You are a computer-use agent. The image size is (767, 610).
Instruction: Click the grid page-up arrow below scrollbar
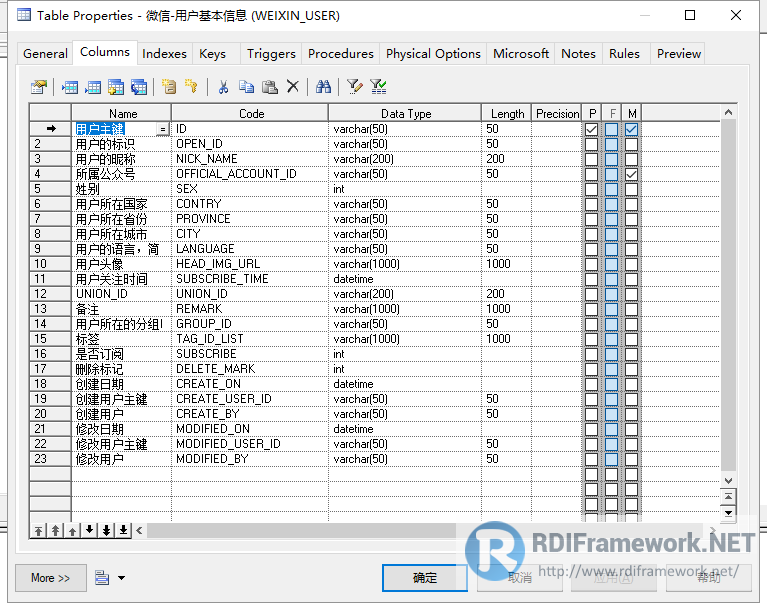(728, 497)
